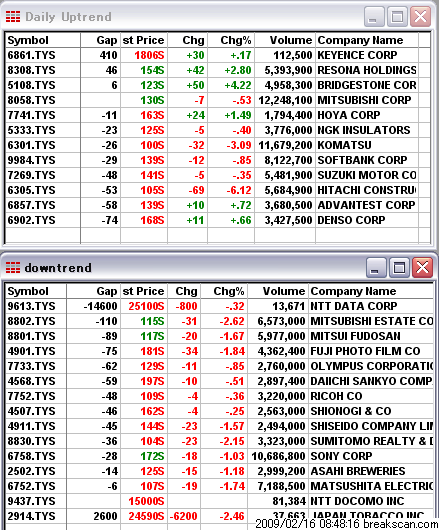Select symbol 7269.TYS
This screenshot has height=530, width=439.
point(31,175)
